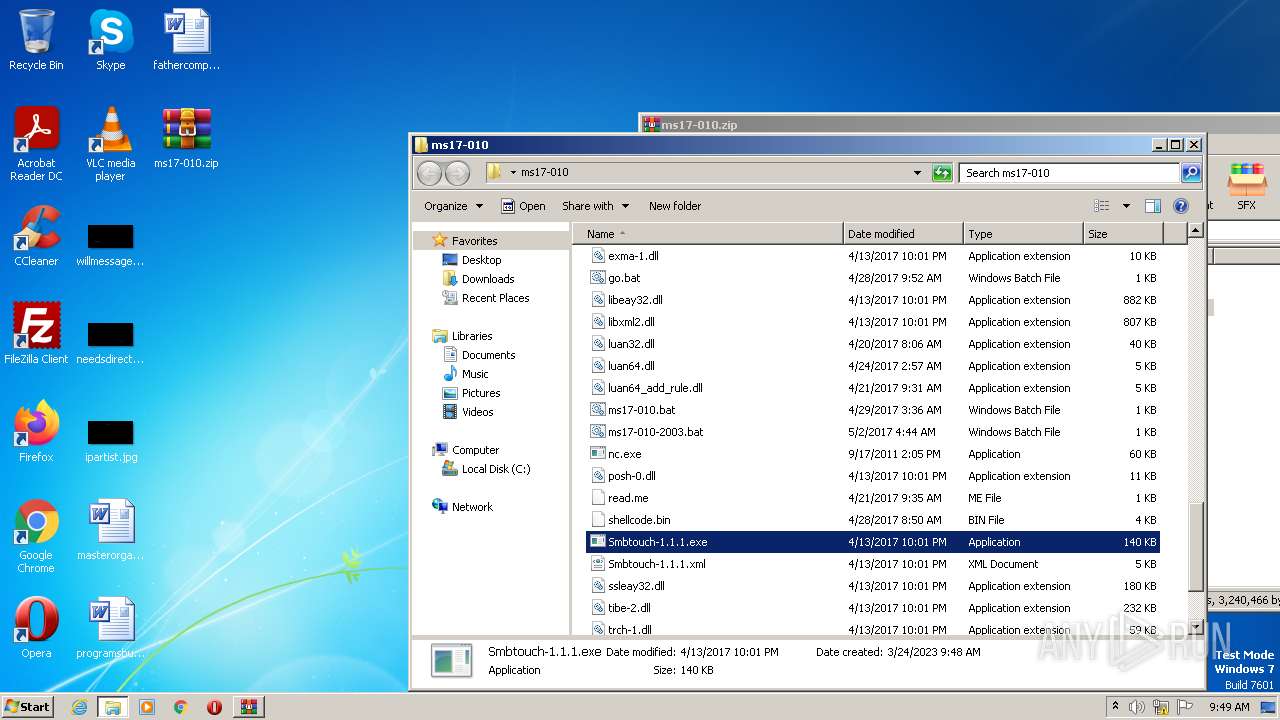Sort files by Date modified column
Image resolution: width=1280 pixels, height=720 pixels.
point(903,234)
